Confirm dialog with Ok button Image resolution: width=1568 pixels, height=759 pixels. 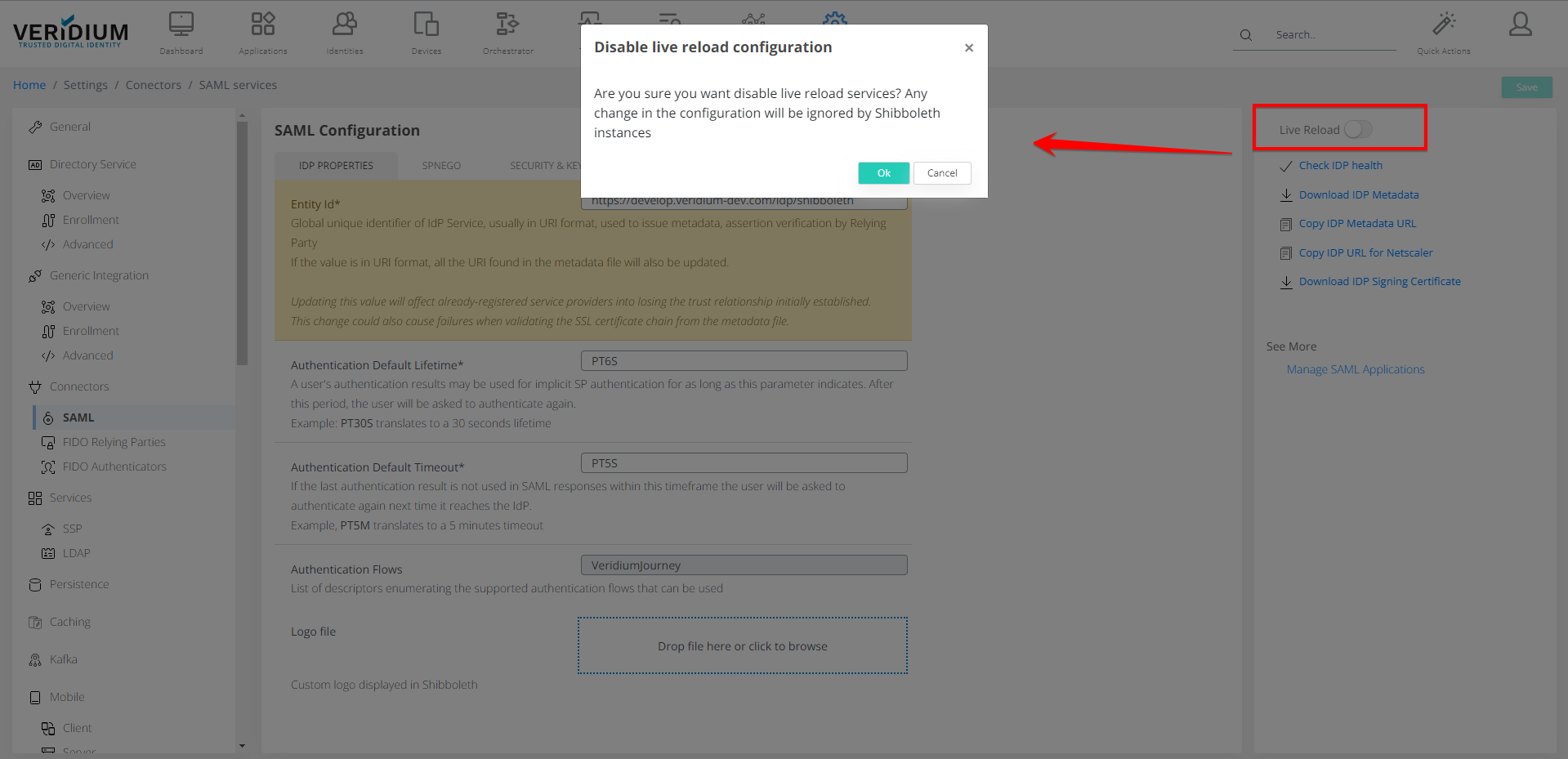pyautogui.click(x=883, y=173)
